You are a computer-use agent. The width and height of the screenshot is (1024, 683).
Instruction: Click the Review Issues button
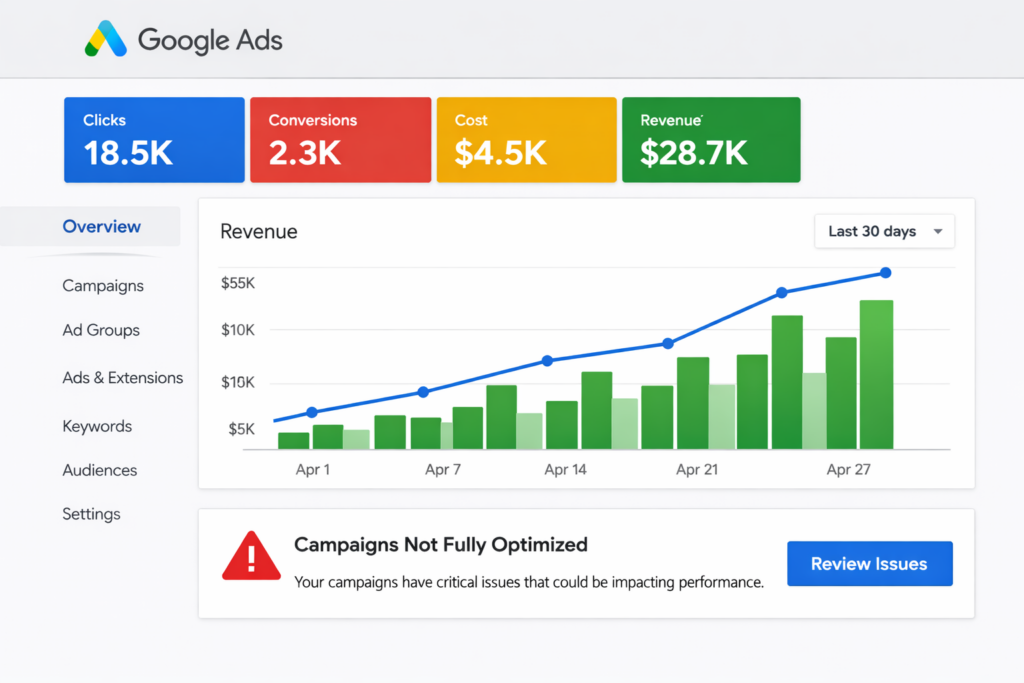(x=869, y=564)
